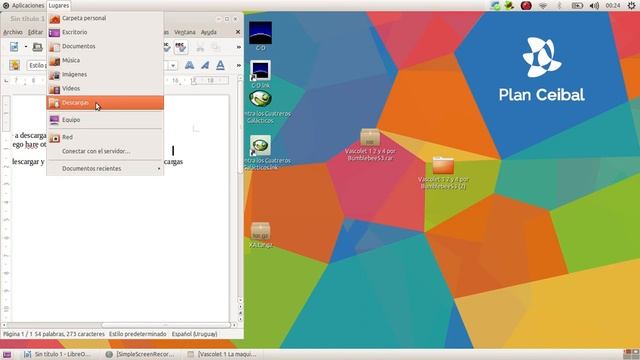
Task: Toggle Italic formatting
Action: pos(205,65)
